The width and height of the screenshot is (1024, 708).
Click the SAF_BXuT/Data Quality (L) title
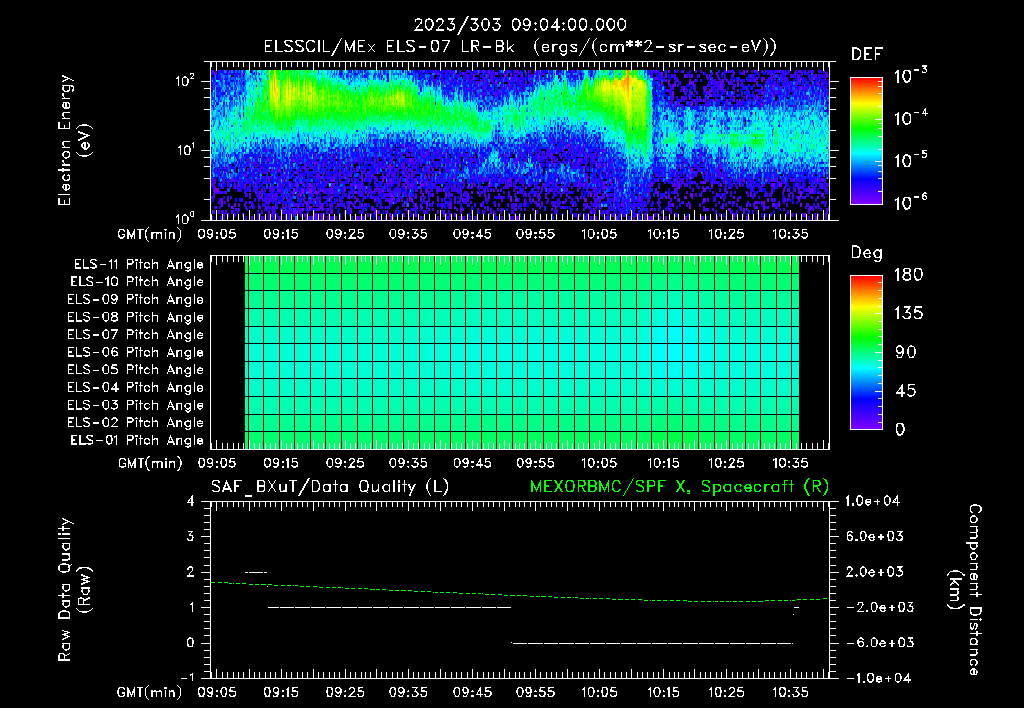[330, 487]
